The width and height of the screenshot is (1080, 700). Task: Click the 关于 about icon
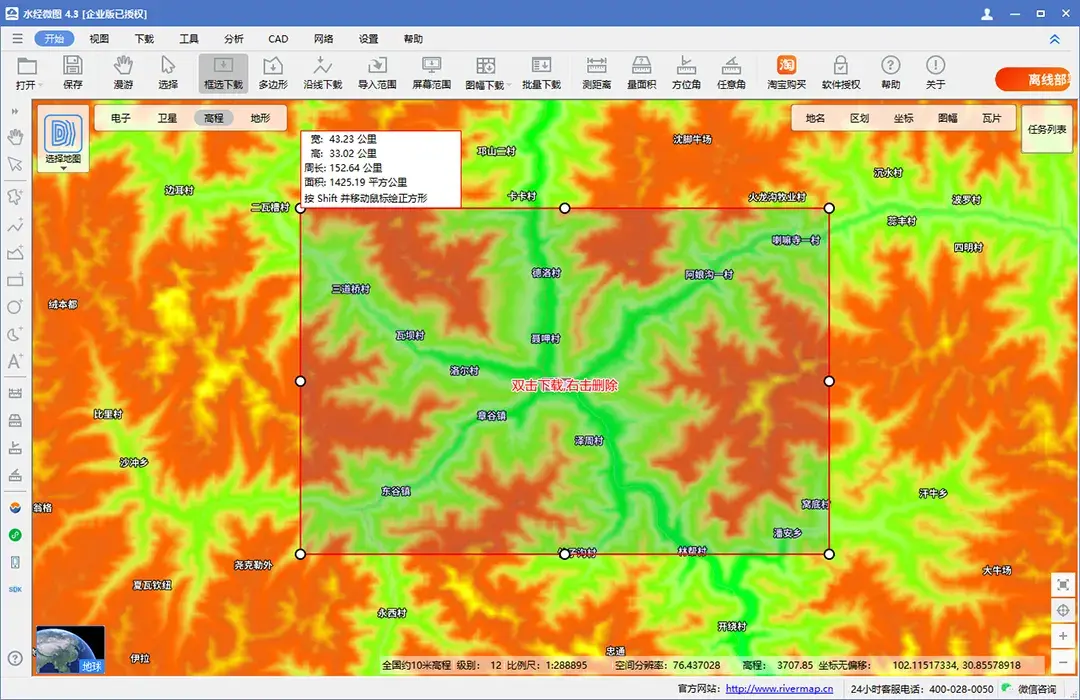click(935, 73)
